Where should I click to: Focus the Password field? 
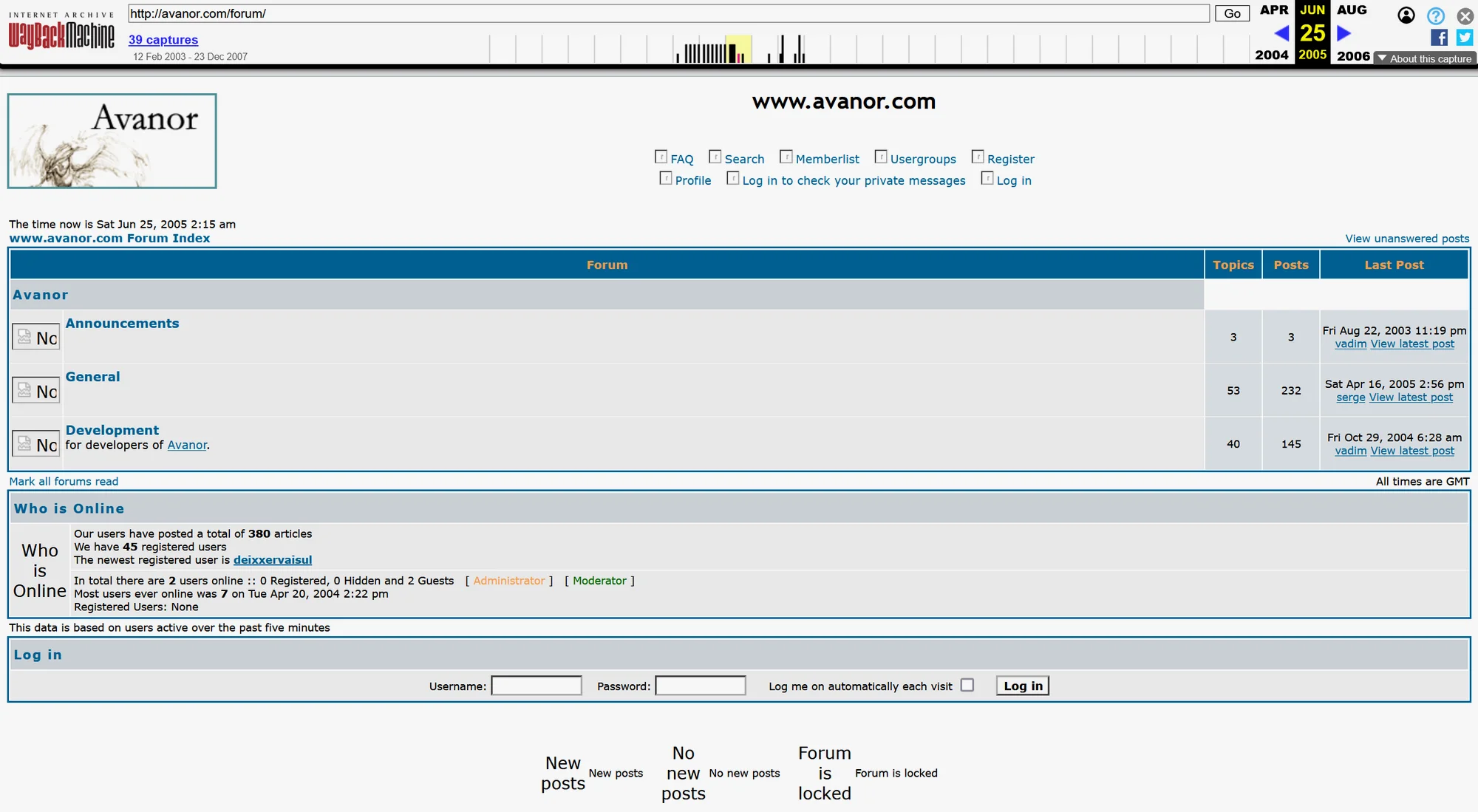701,686
